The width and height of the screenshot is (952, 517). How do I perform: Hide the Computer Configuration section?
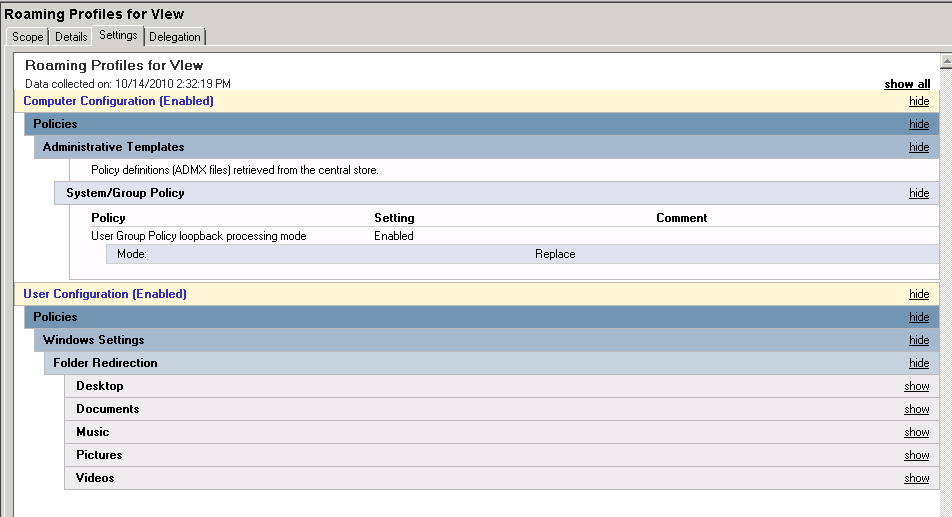point(919,101)
